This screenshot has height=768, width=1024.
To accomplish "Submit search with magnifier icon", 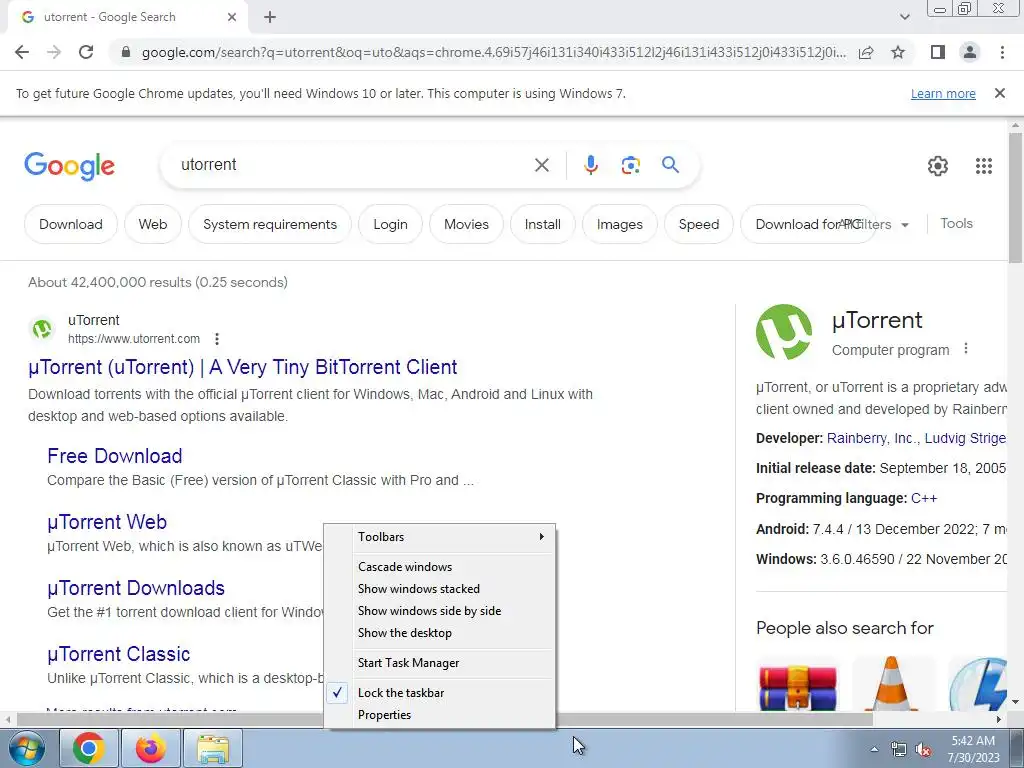I will [x=670, y=165].
